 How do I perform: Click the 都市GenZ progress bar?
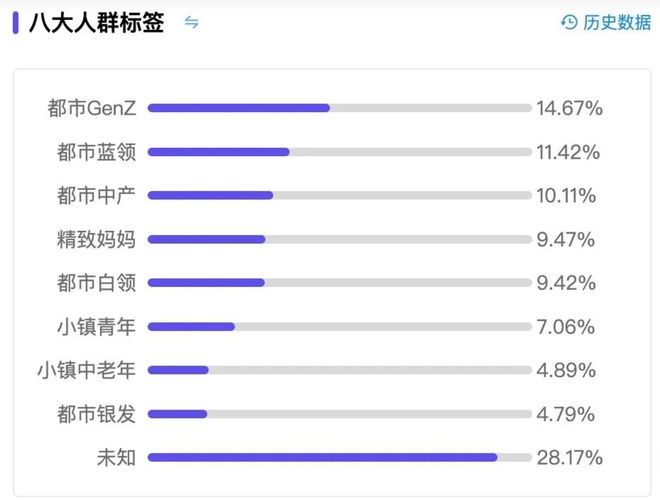coord(339,108)
